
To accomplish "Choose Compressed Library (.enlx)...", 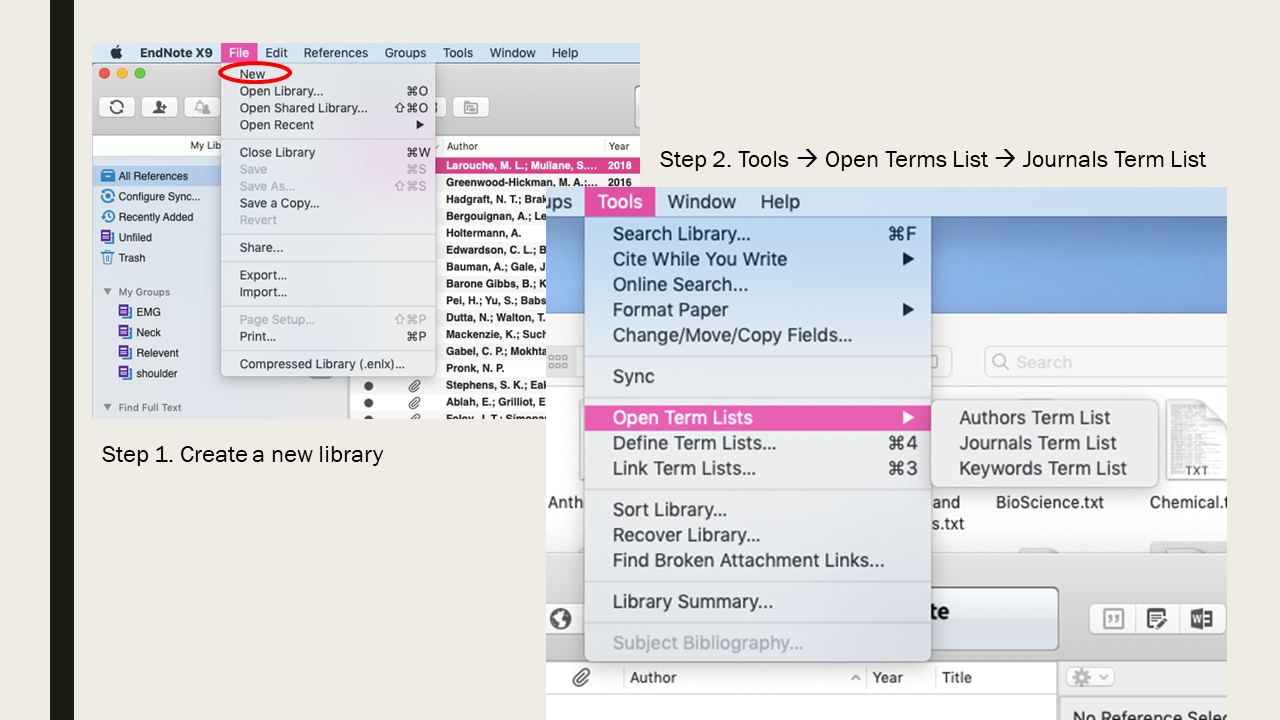I will pyautogui.click(x=328, y=364).
